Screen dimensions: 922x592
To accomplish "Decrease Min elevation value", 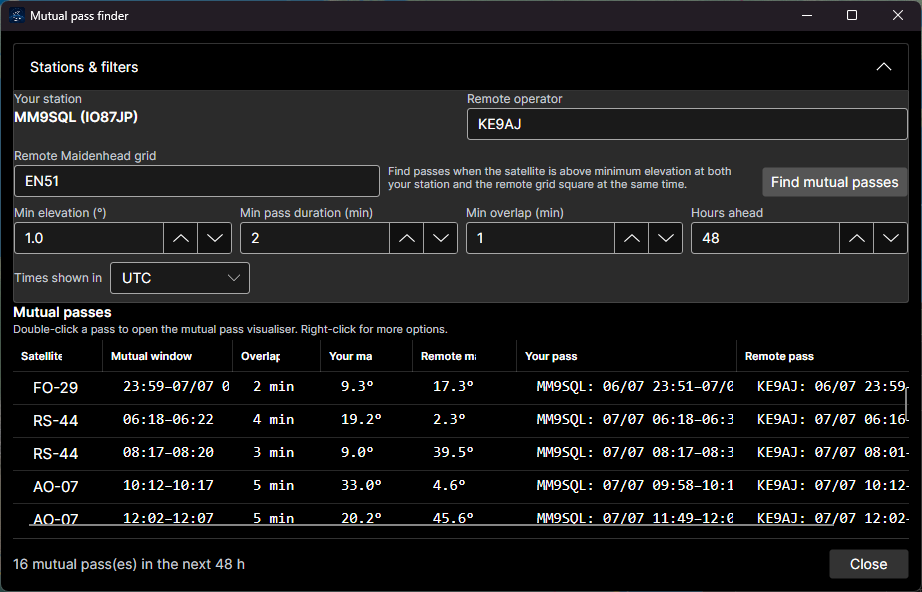I will coord(215,238).
